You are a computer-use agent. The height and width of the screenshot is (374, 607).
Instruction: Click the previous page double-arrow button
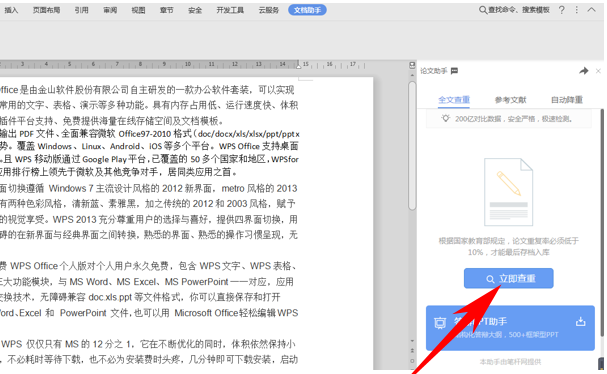tap(412, 350)
